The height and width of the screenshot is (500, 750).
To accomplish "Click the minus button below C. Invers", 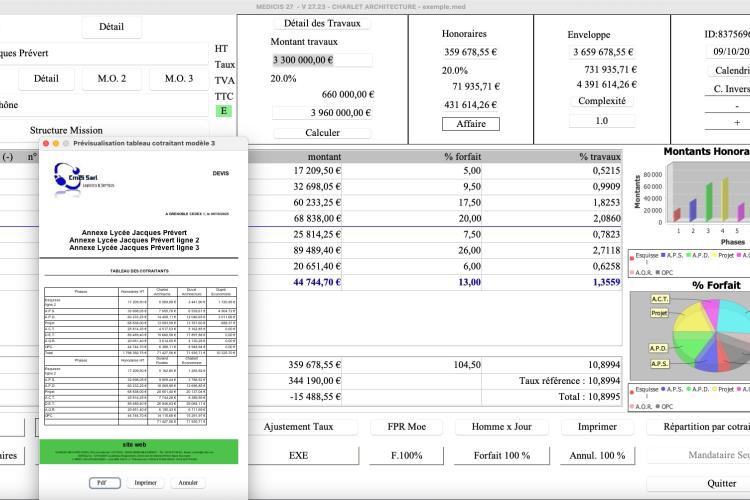I will pyautogui.click(x=729, y=106).
